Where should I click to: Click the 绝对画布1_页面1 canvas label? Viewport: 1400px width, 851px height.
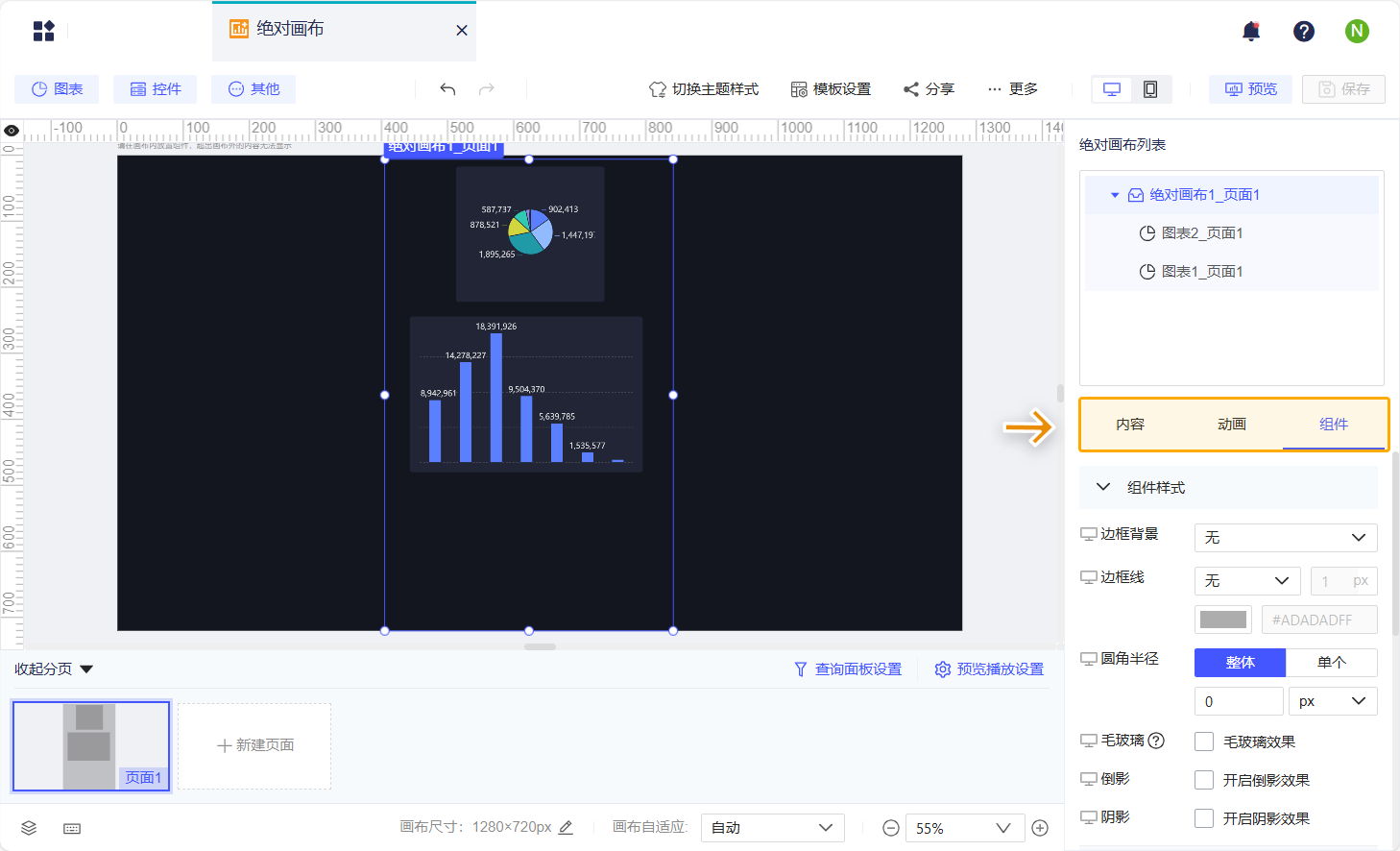(x=444, y=148)
